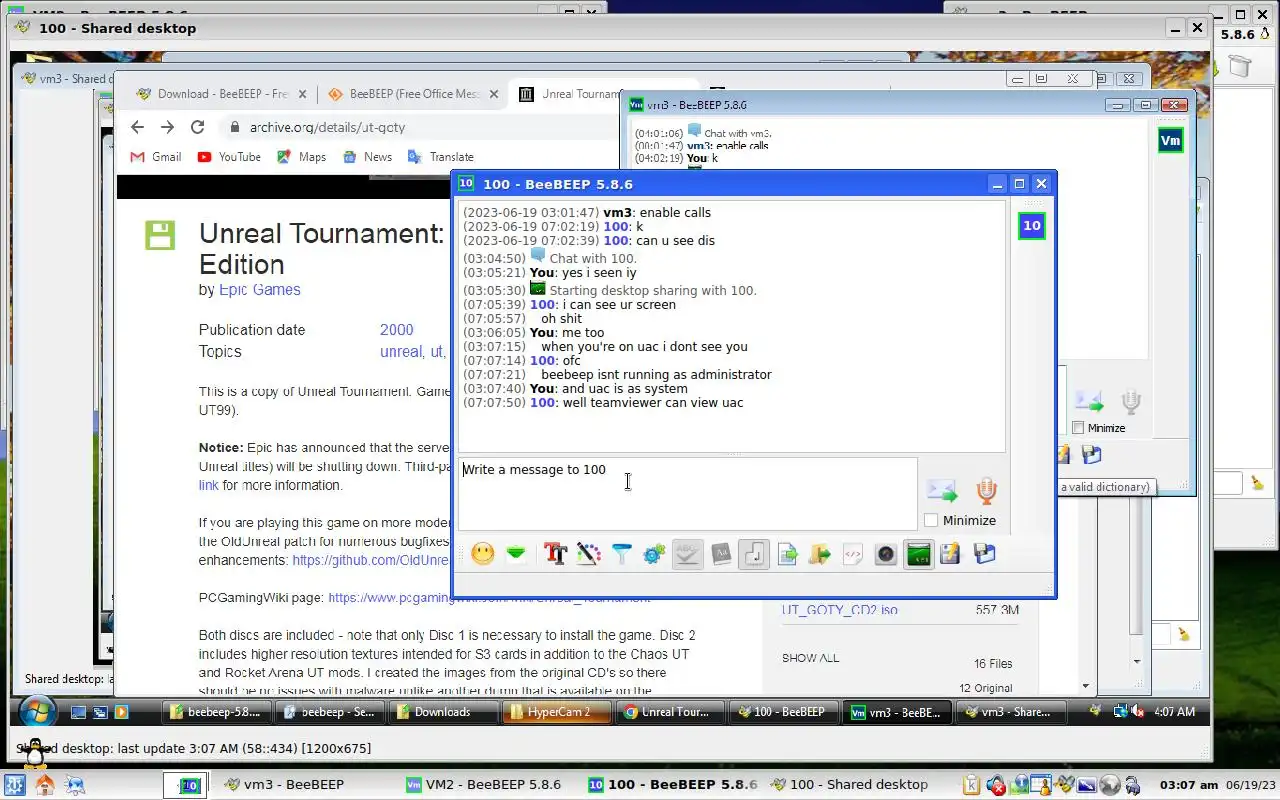Click the orange microphone voice message icon

(x=986, y=490)
